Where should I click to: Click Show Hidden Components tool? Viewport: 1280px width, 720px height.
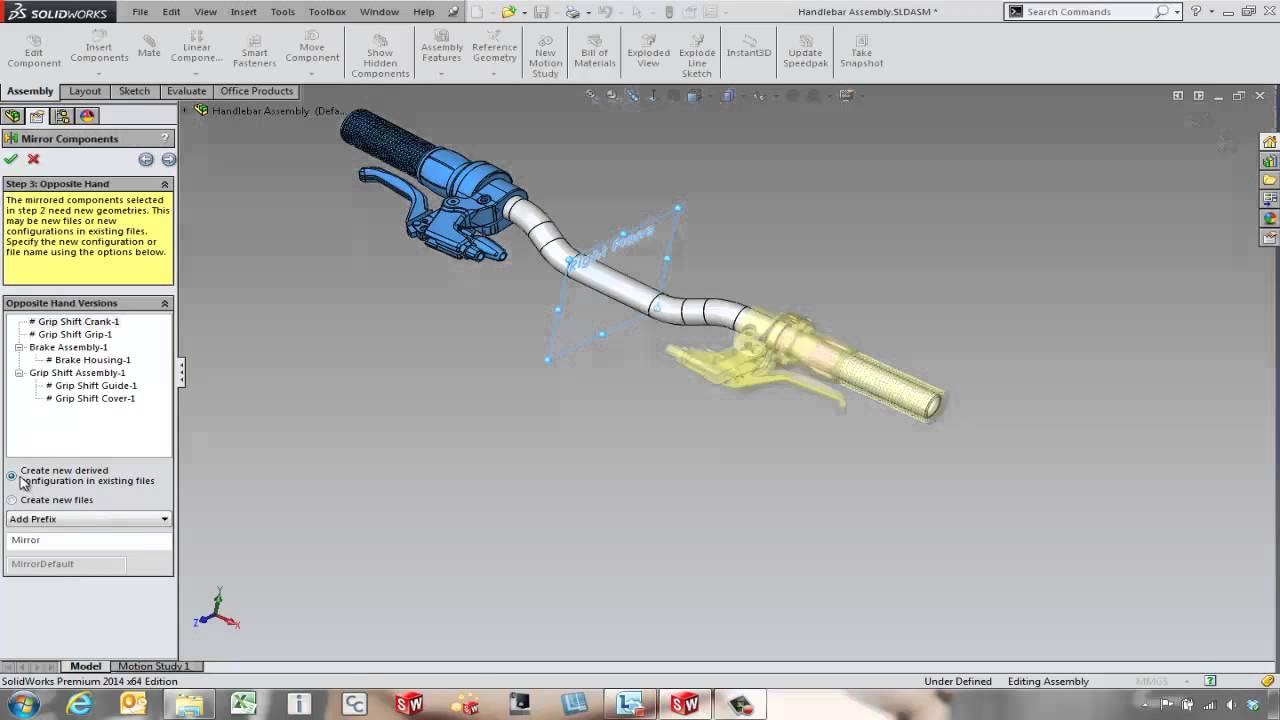[x=380, y=55]
